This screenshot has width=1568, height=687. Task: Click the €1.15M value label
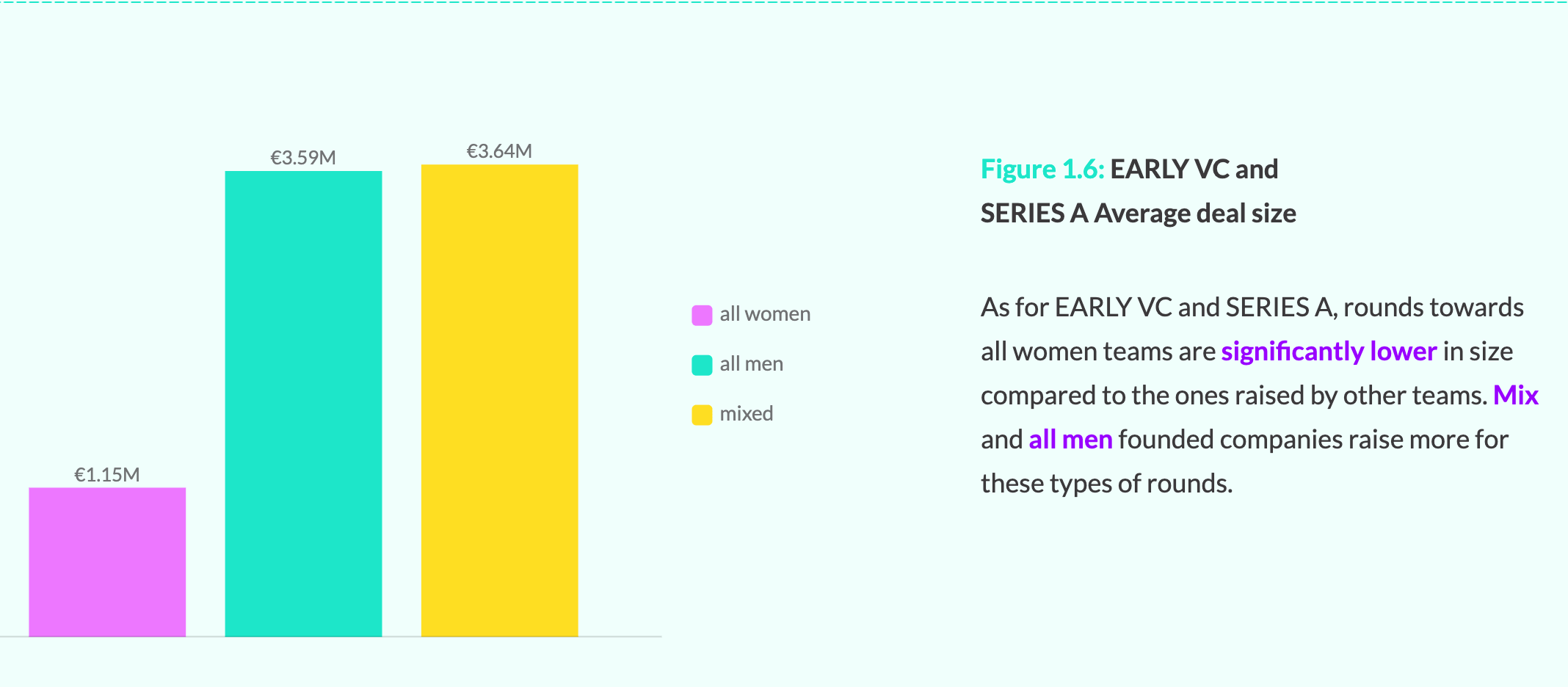point(107,475)
